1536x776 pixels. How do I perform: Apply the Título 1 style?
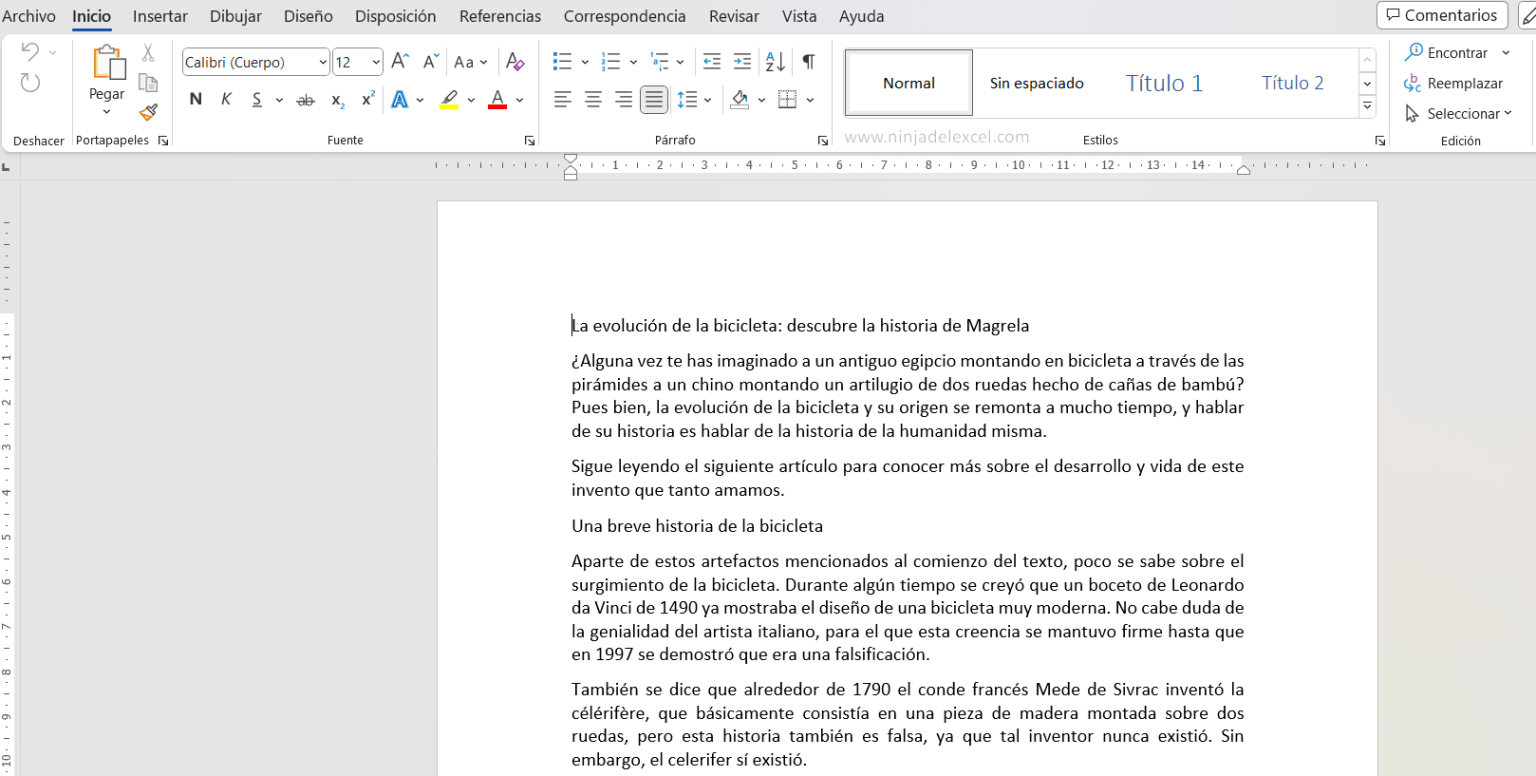click(1163, 83)
